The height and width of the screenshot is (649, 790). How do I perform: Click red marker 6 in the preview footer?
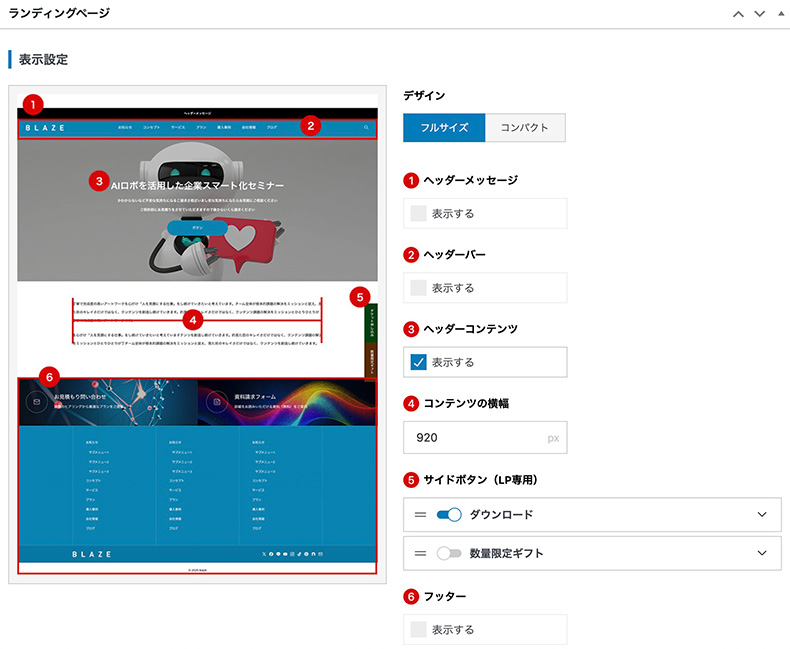pyautogui.click(x=52, y=376)
